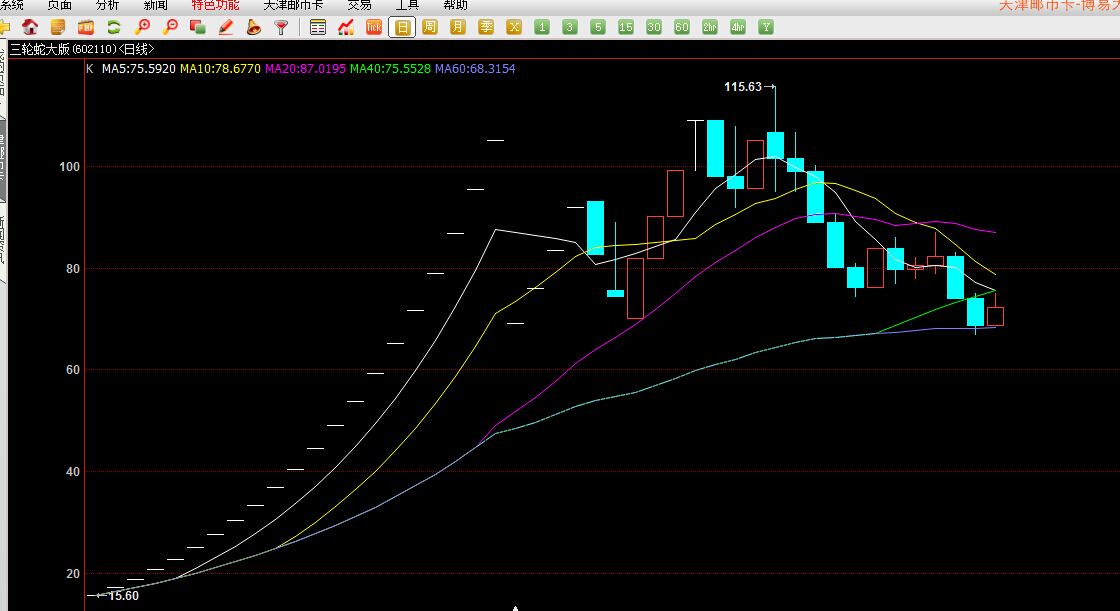Switch to 4-hour chart period
This screenshot has width=1120, height=611.
[x=738, y=27]
